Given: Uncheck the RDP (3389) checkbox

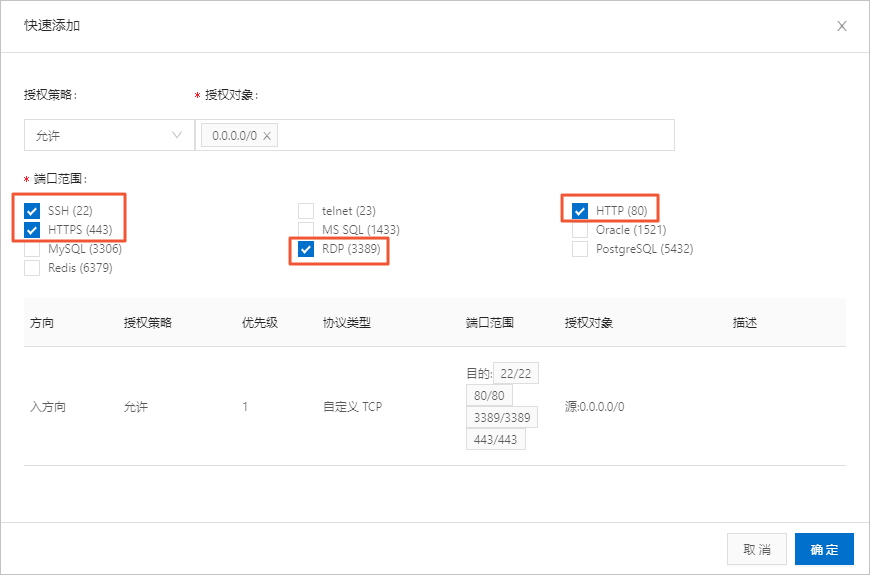Looking at the screenshot, I should (x=306, y=249).
